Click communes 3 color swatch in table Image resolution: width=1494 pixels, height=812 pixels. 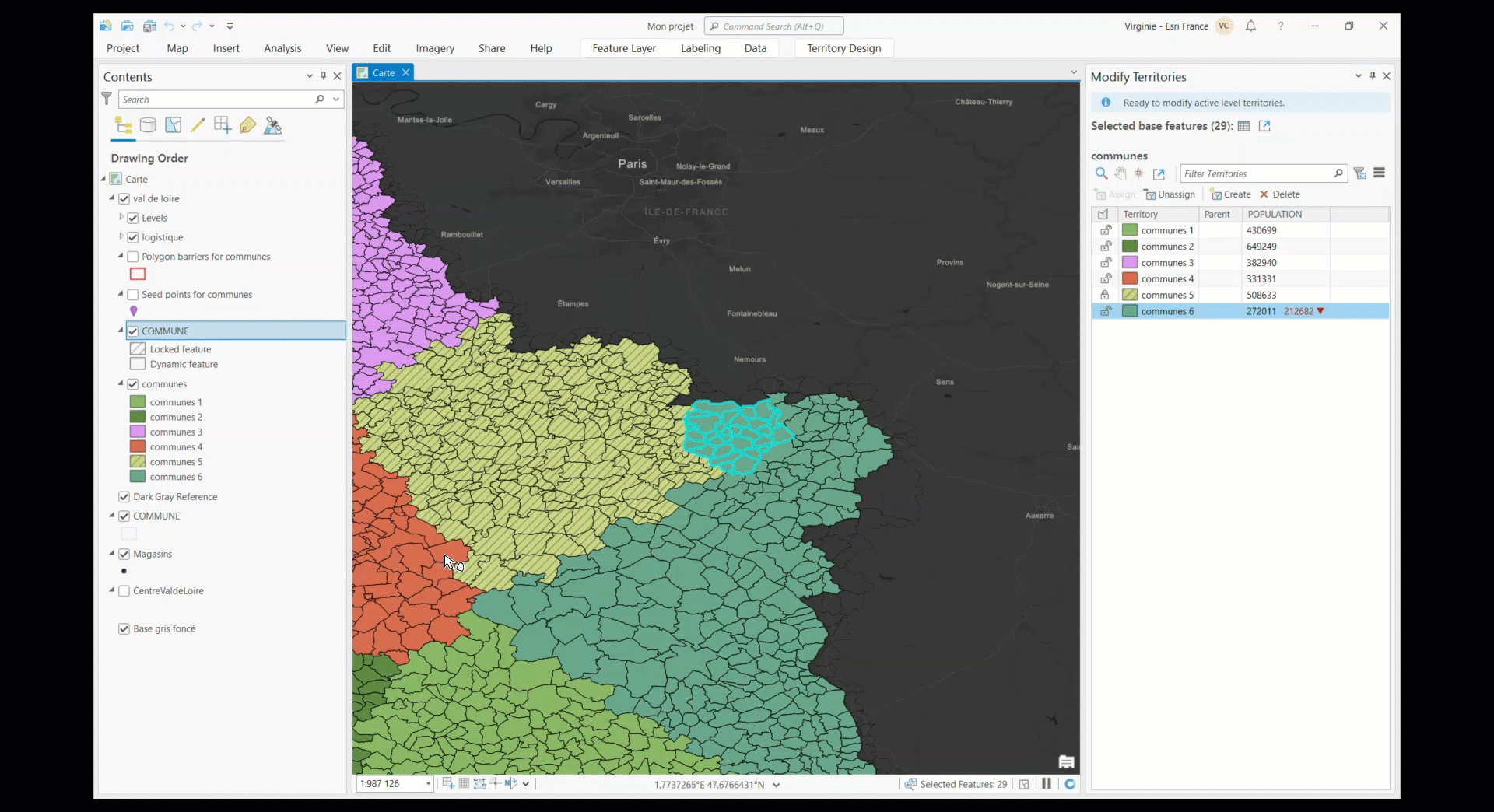click(x=1130, y=263)
